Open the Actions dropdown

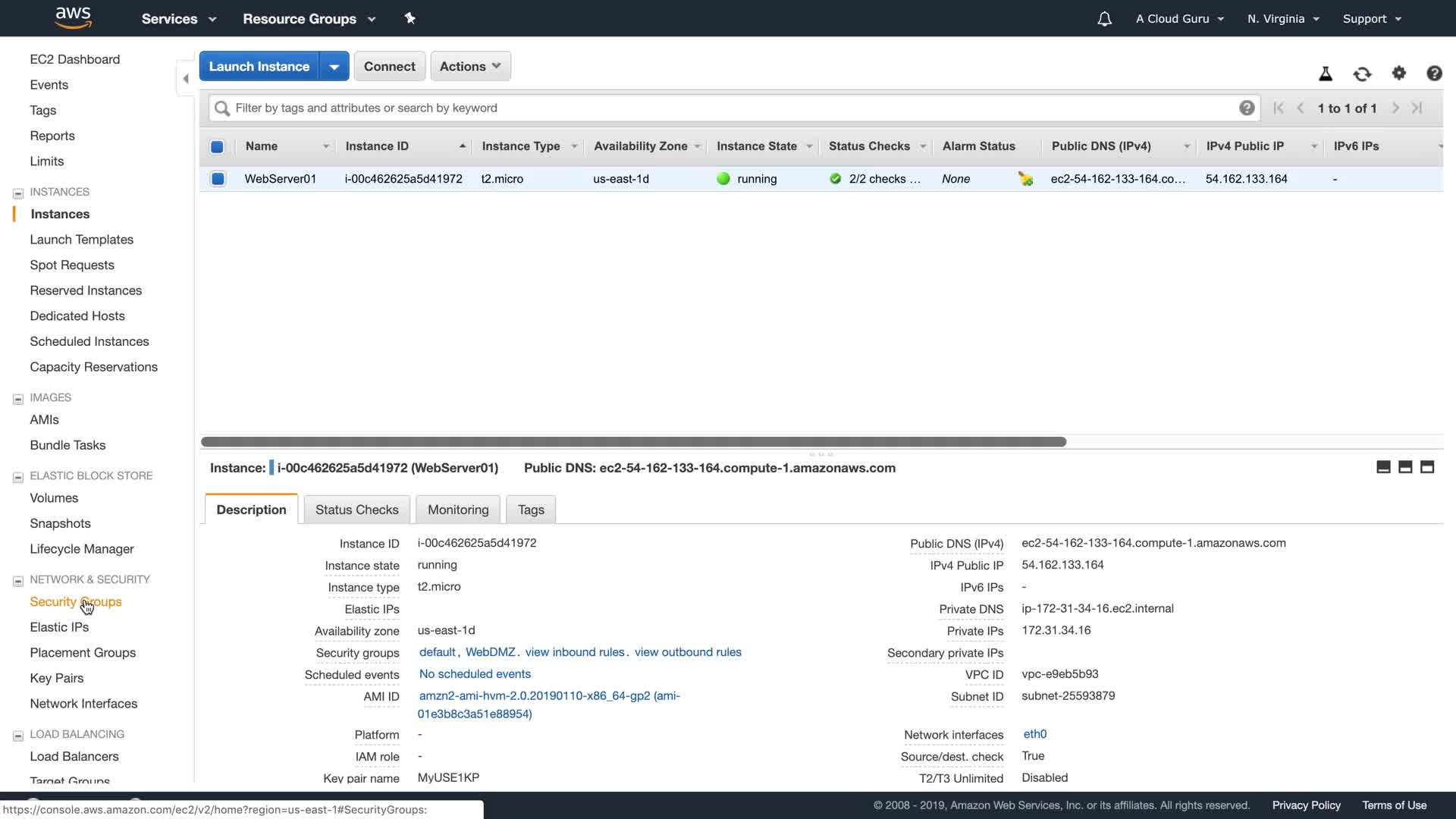coord(470,66)
